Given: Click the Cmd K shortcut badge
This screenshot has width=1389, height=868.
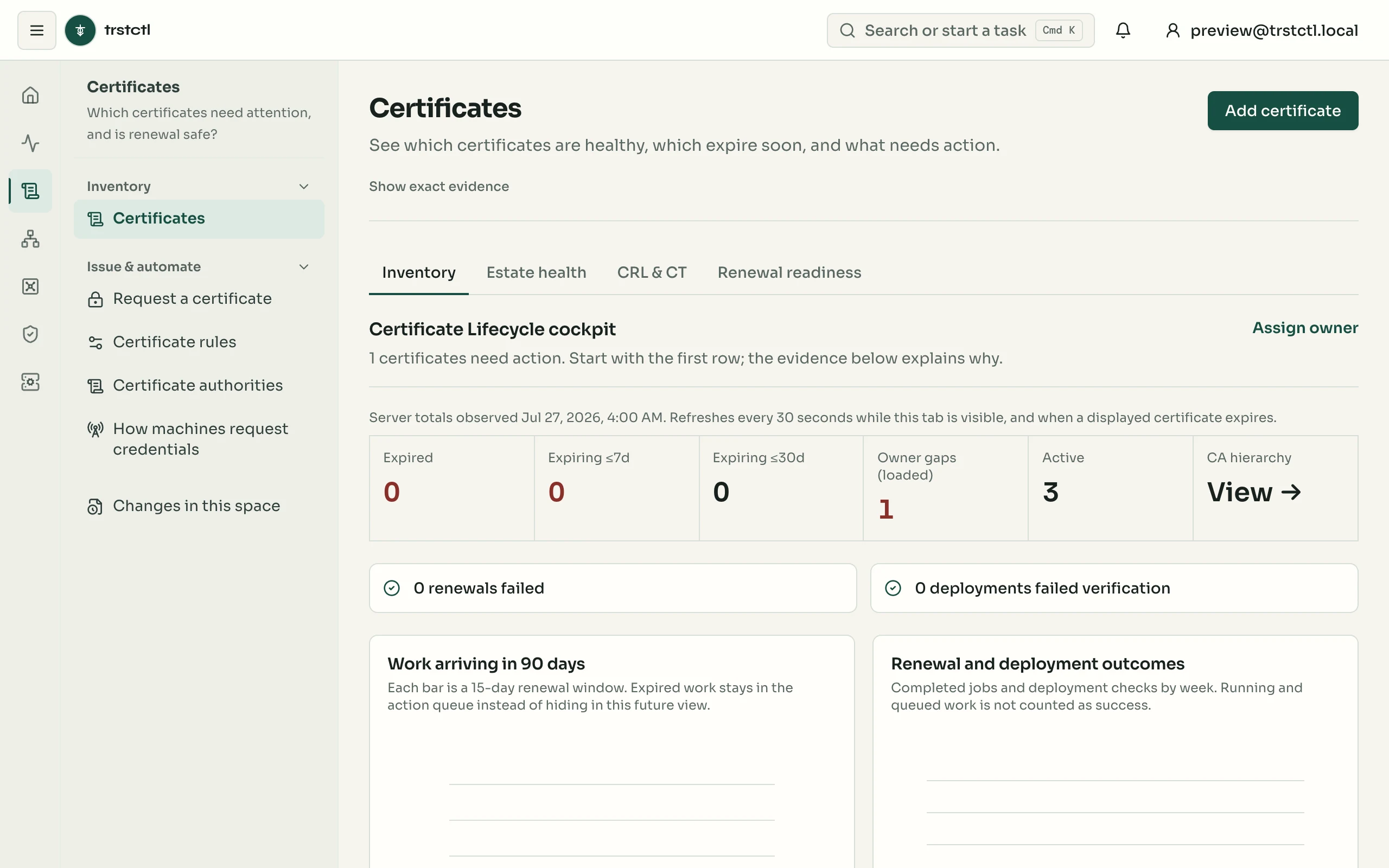Looking at the screenshot, I should point(1059,30).
